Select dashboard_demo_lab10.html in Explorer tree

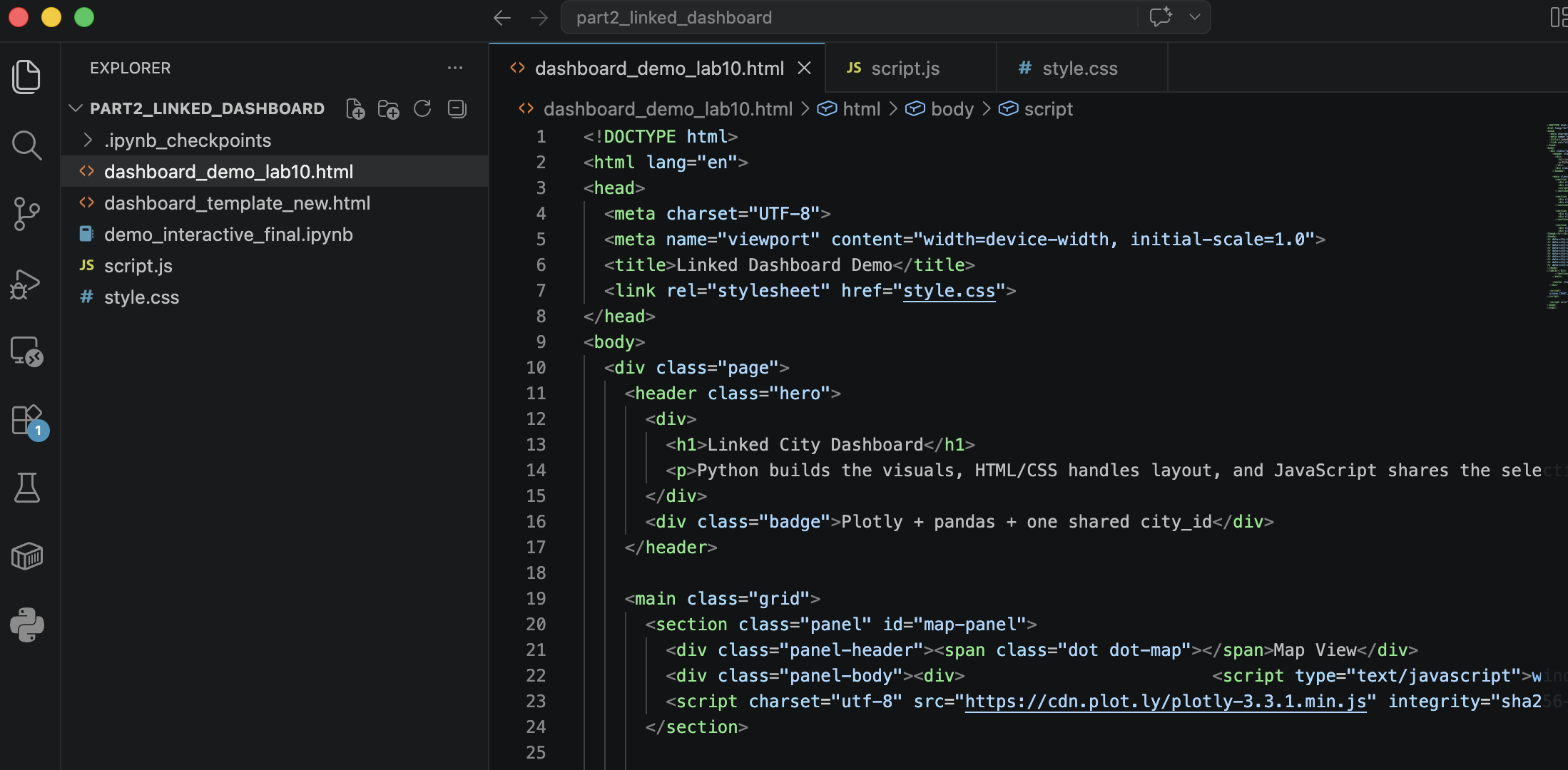[275, 172]
